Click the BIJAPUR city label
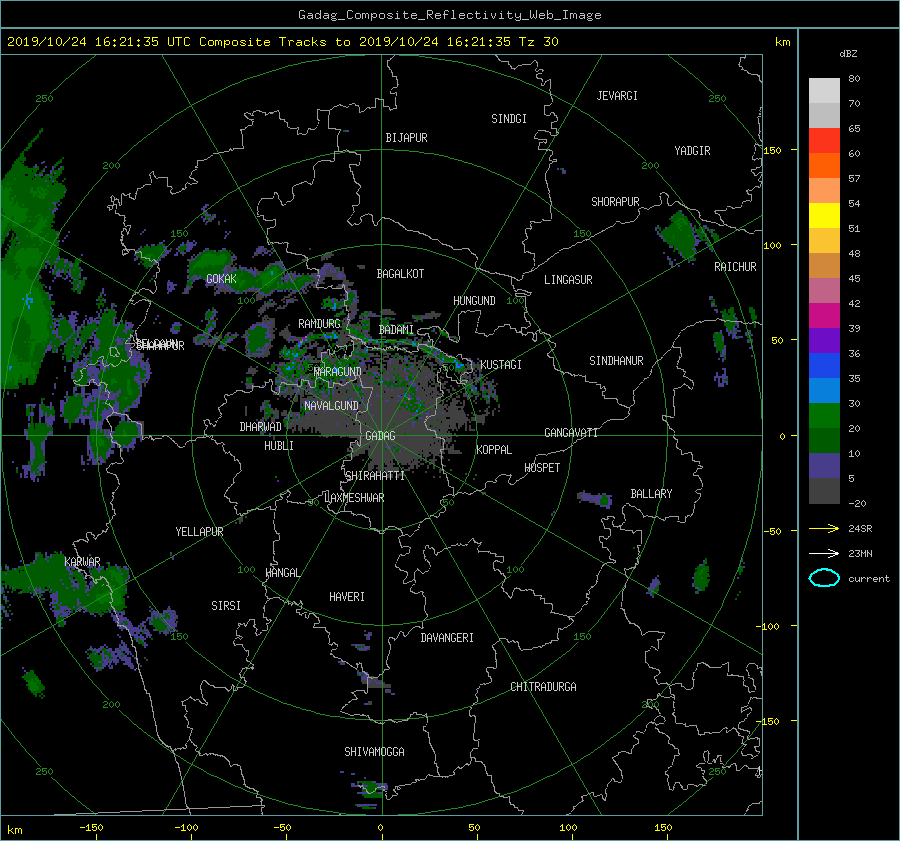The width and height of the screenshot is (900, 841). pos(406,138)
